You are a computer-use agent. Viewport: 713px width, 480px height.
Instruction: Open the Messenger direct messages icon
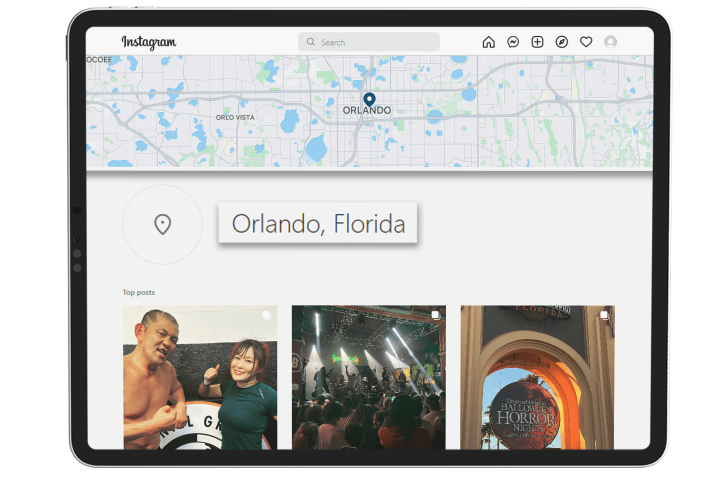coord(513,42)
